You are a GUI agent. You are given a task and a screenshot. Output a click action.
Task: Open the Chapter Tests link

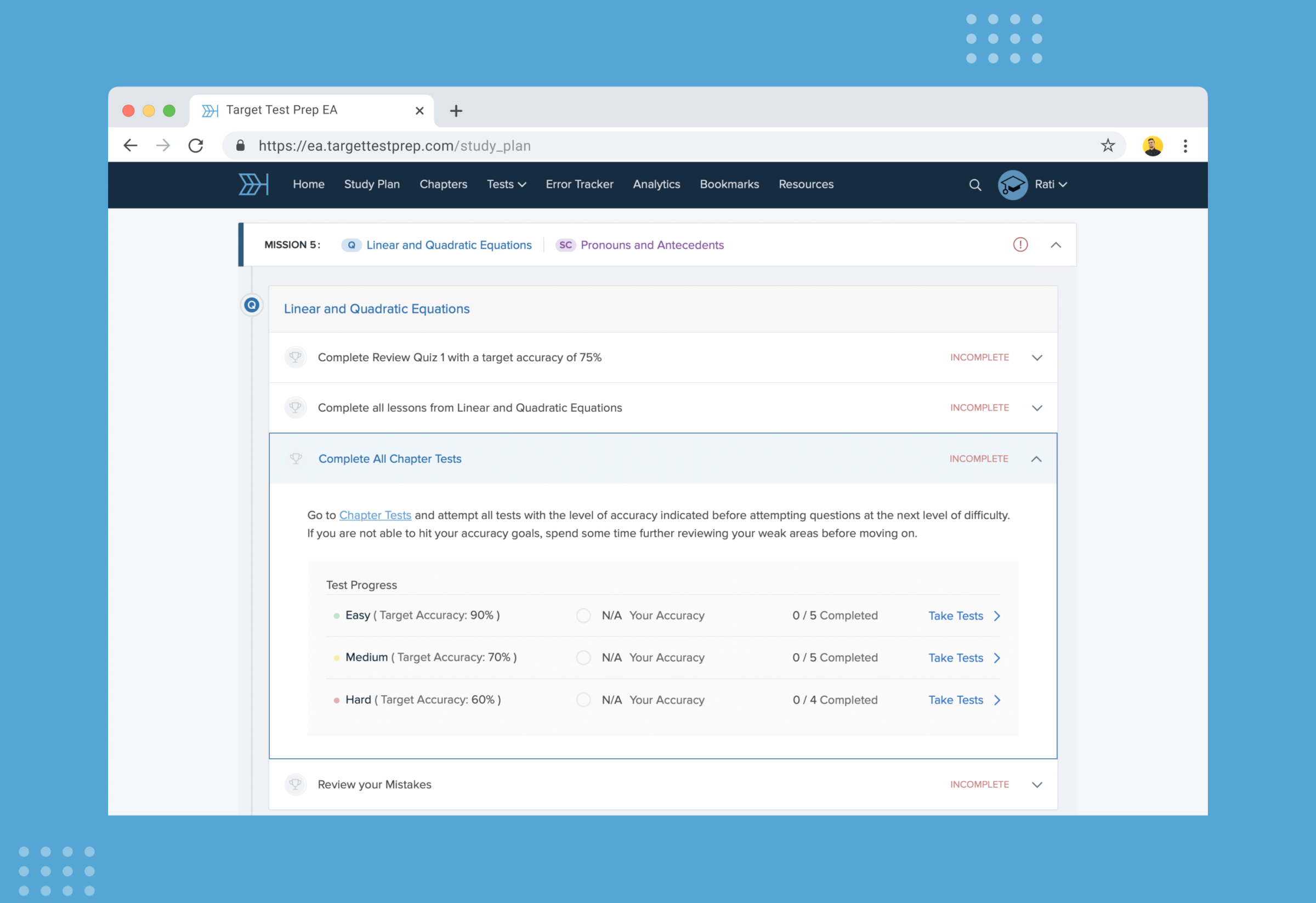pos(376,515)
